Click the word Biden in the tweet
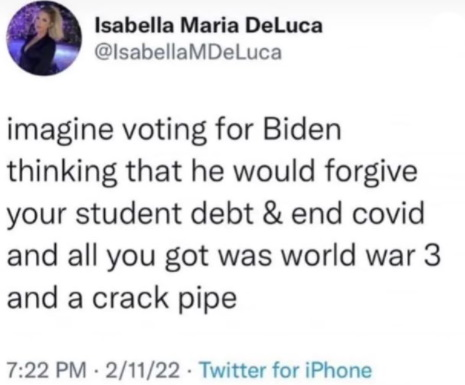Screen dimensions: 465x385 (x=302, y=129)
